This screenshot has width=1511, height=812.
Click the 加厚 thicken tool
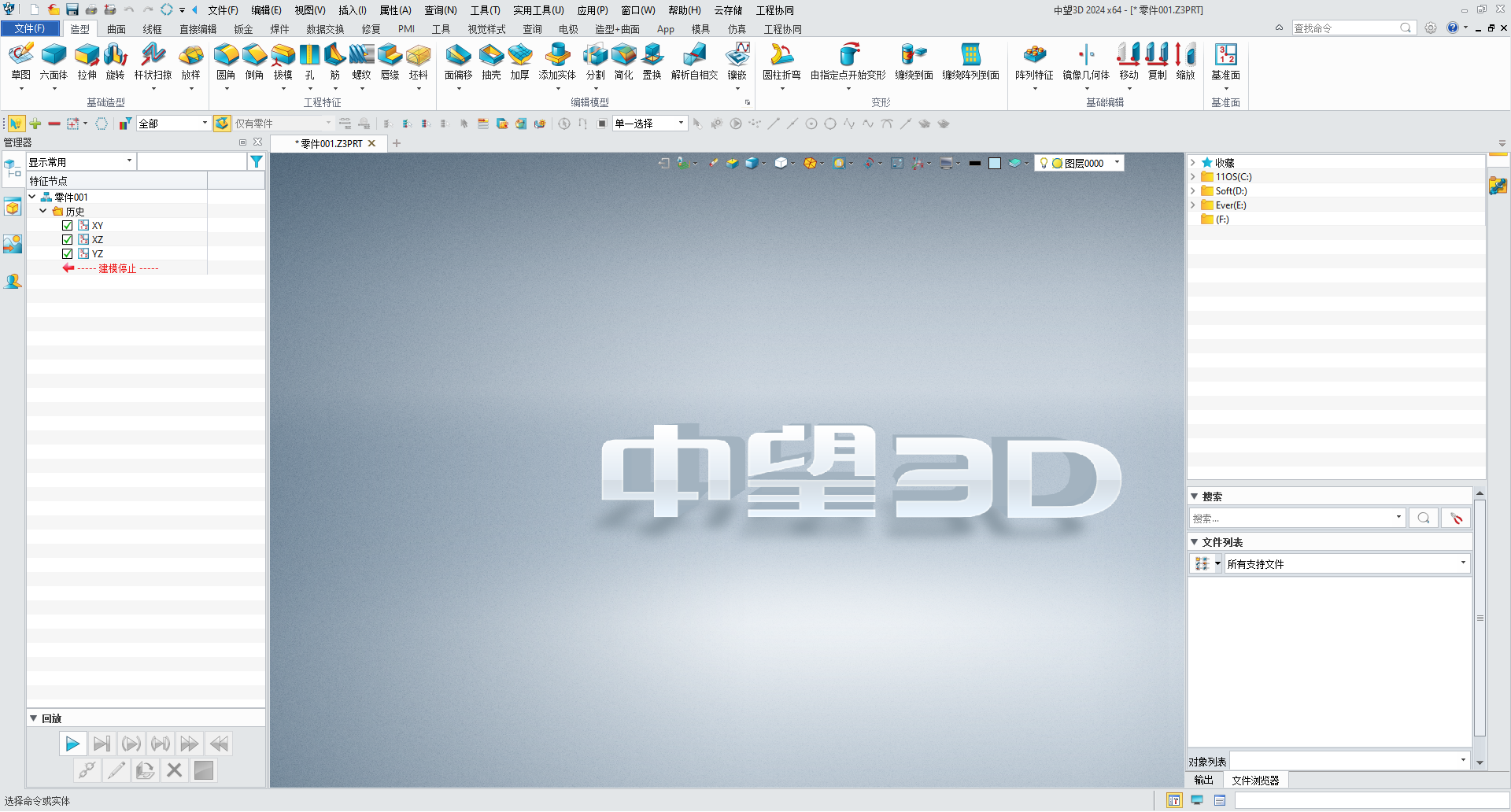pyautogui.click(x=519, y=61)
